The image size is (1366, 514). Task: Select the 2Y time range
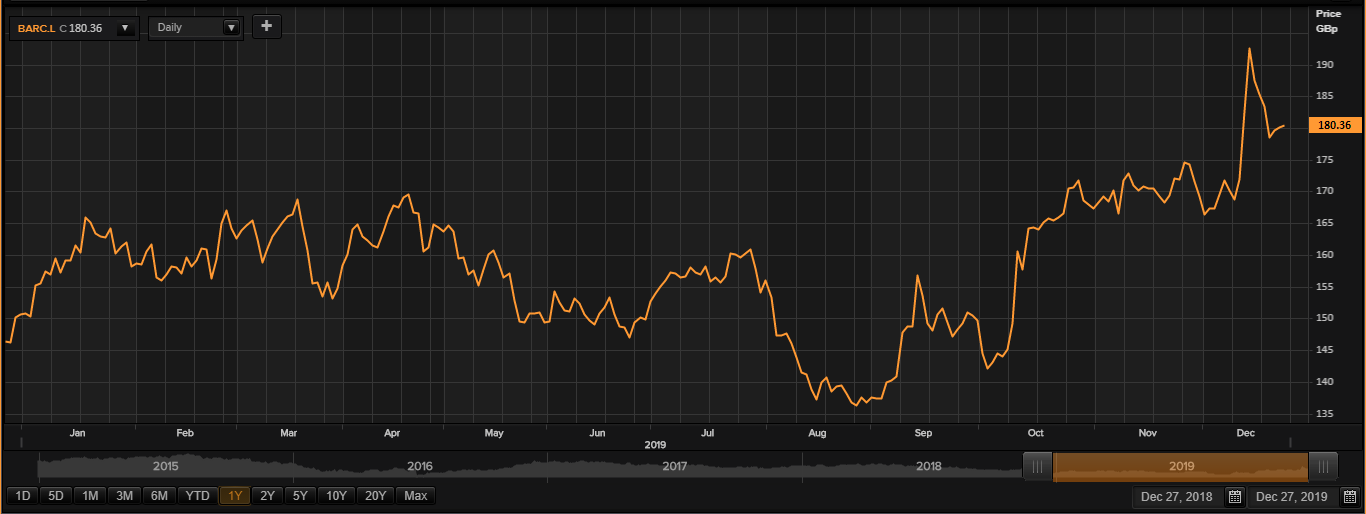click(x=267, y=495)
